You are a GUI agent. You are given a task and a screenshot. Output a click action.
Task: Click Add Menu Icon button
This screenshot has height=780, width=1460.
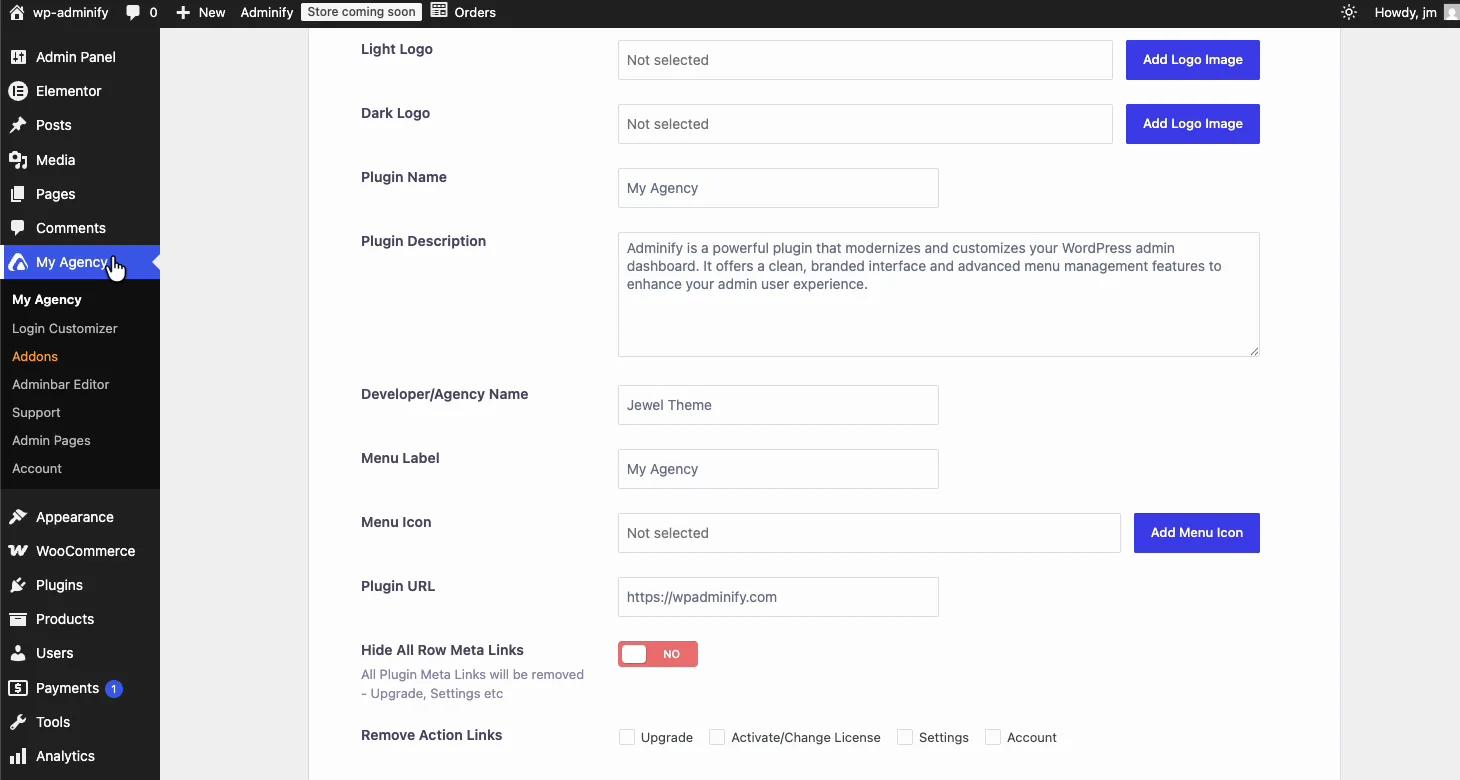click(x=1197, y=533)
